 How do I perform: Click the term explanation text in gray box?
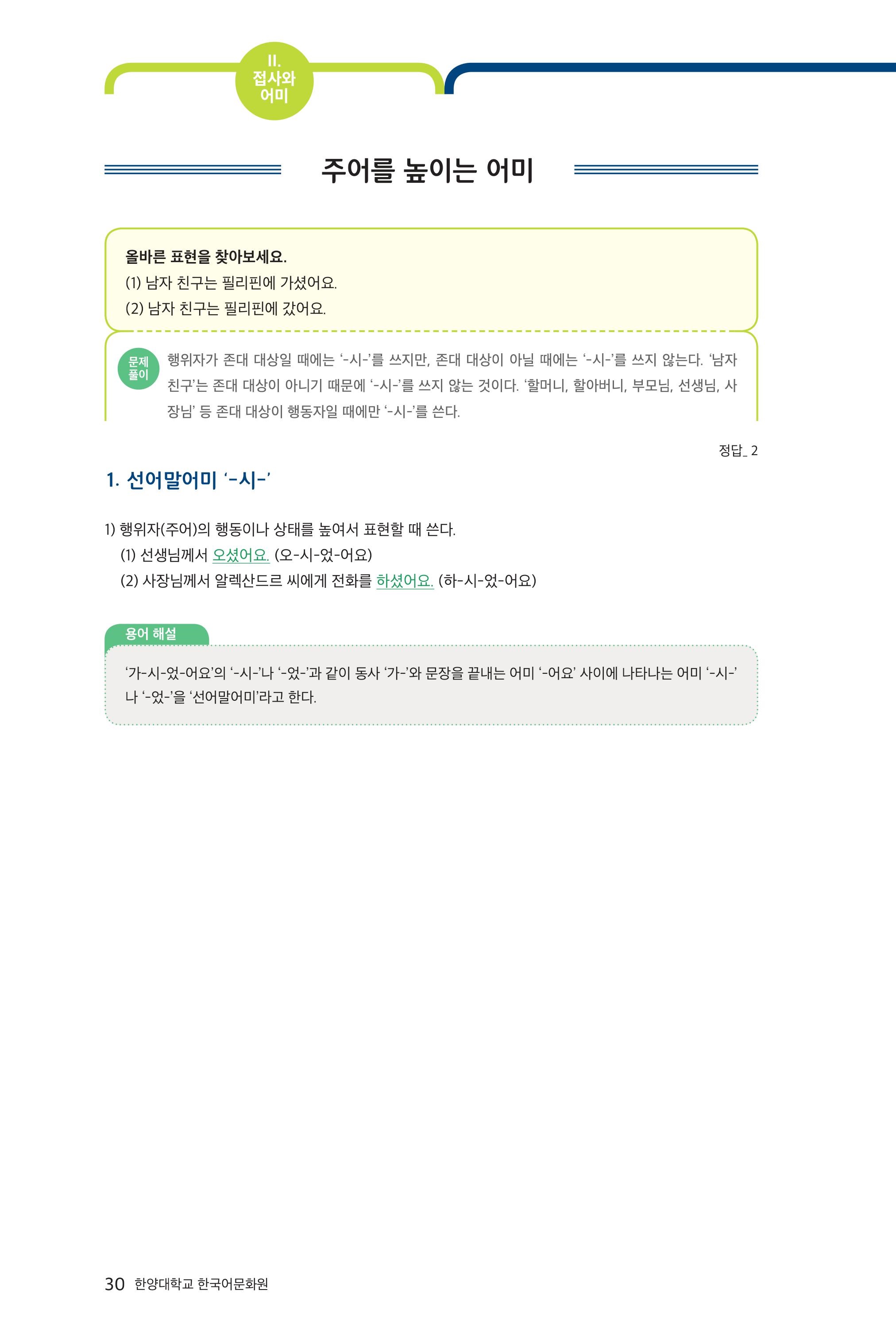(x=431, y=685)
